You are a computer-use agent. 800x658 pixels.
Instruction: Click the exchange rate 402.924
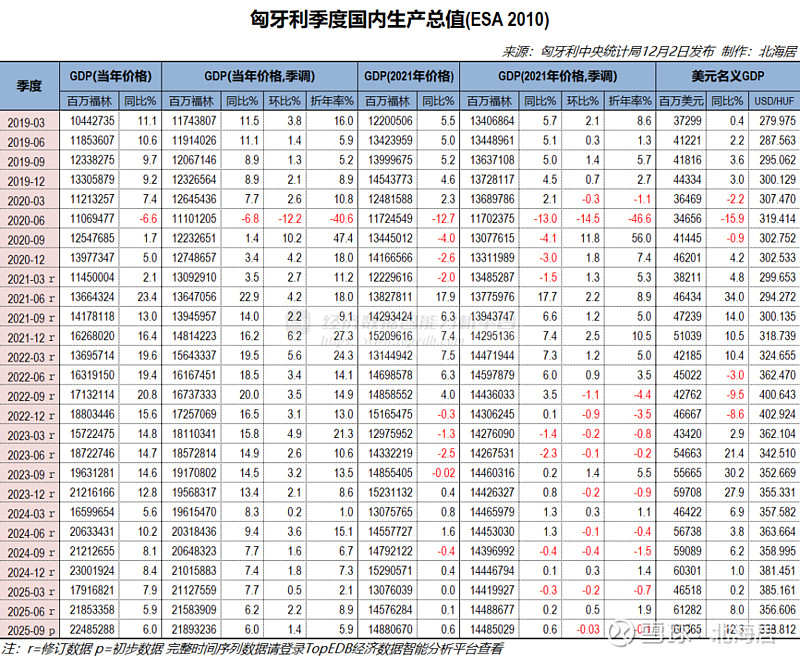pyautogui.click(x=778, y=414)
